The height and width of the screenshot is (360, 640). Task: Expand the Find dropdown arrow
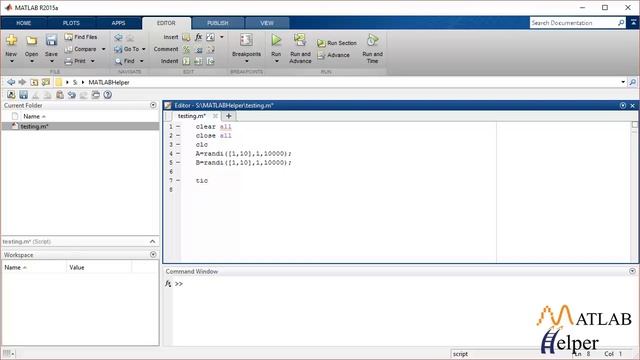142,61
